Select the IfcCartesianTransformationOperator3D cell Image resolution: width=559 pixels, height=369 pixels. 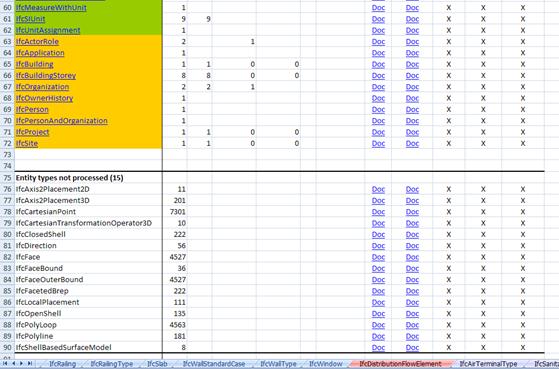coord(88,223)
